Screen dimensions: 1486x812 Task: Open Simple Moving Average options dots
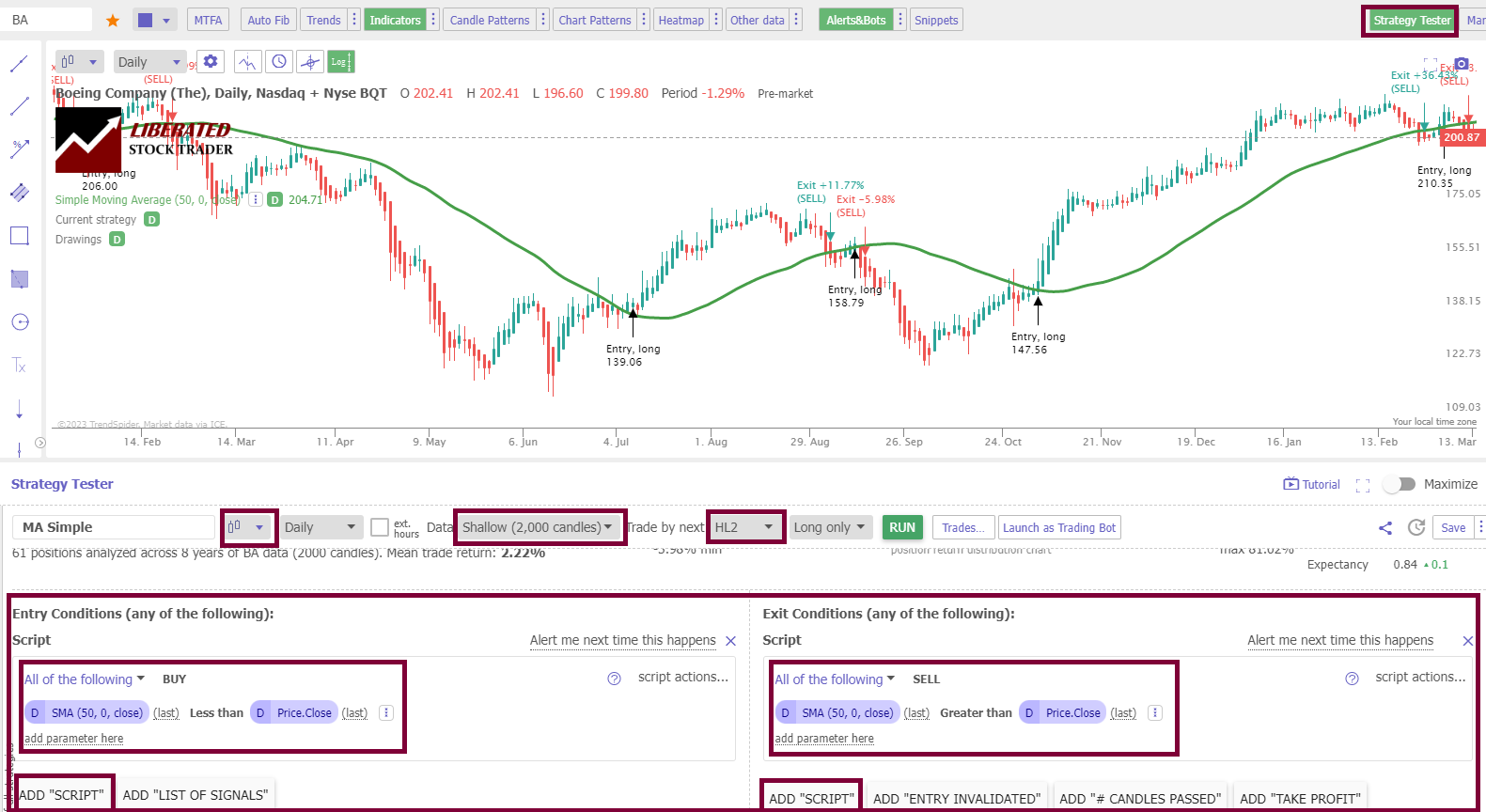pyautogui.click(x=255, y=199)
